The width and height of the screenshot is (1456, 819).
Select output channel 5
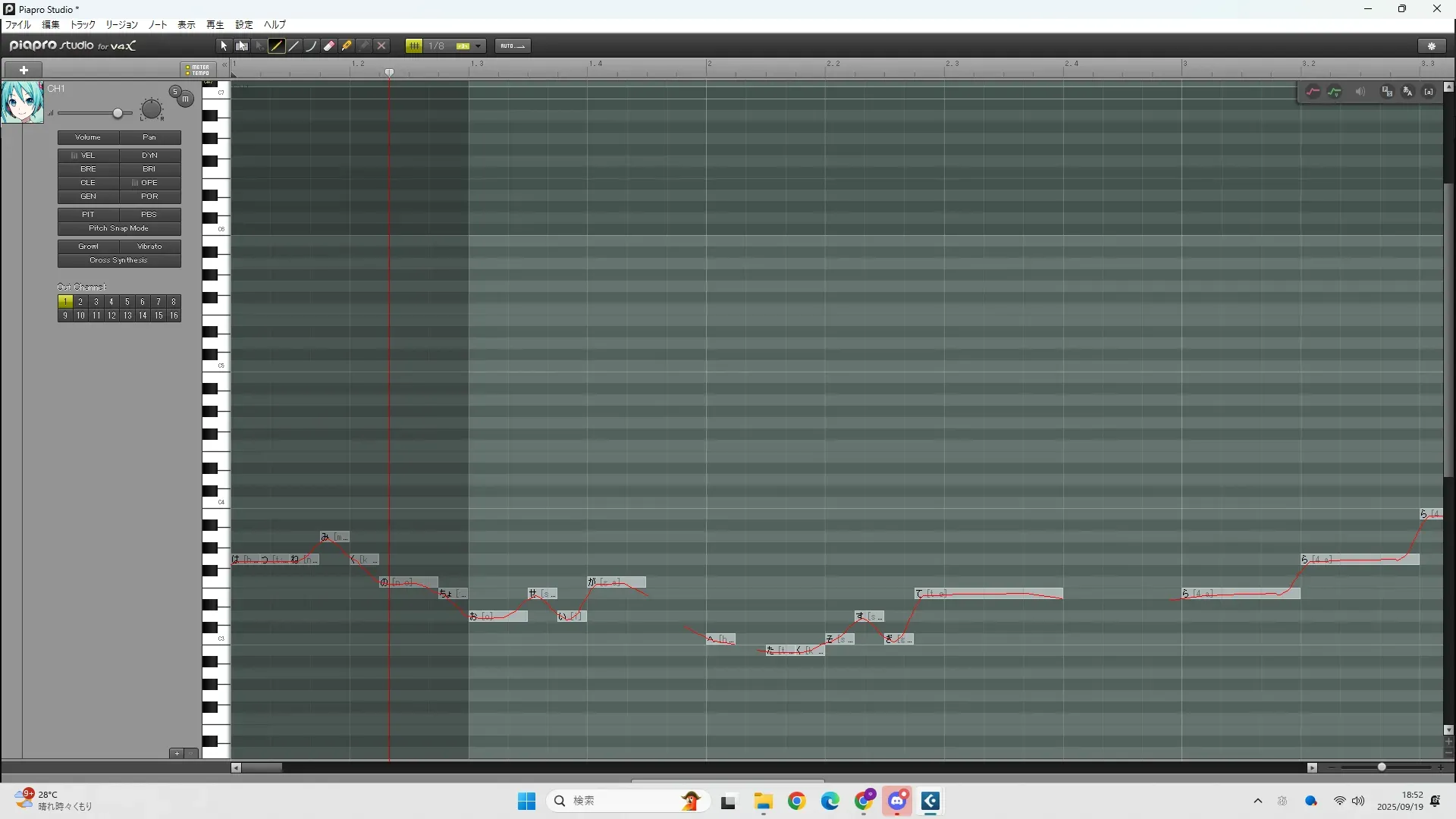point(127,302)
